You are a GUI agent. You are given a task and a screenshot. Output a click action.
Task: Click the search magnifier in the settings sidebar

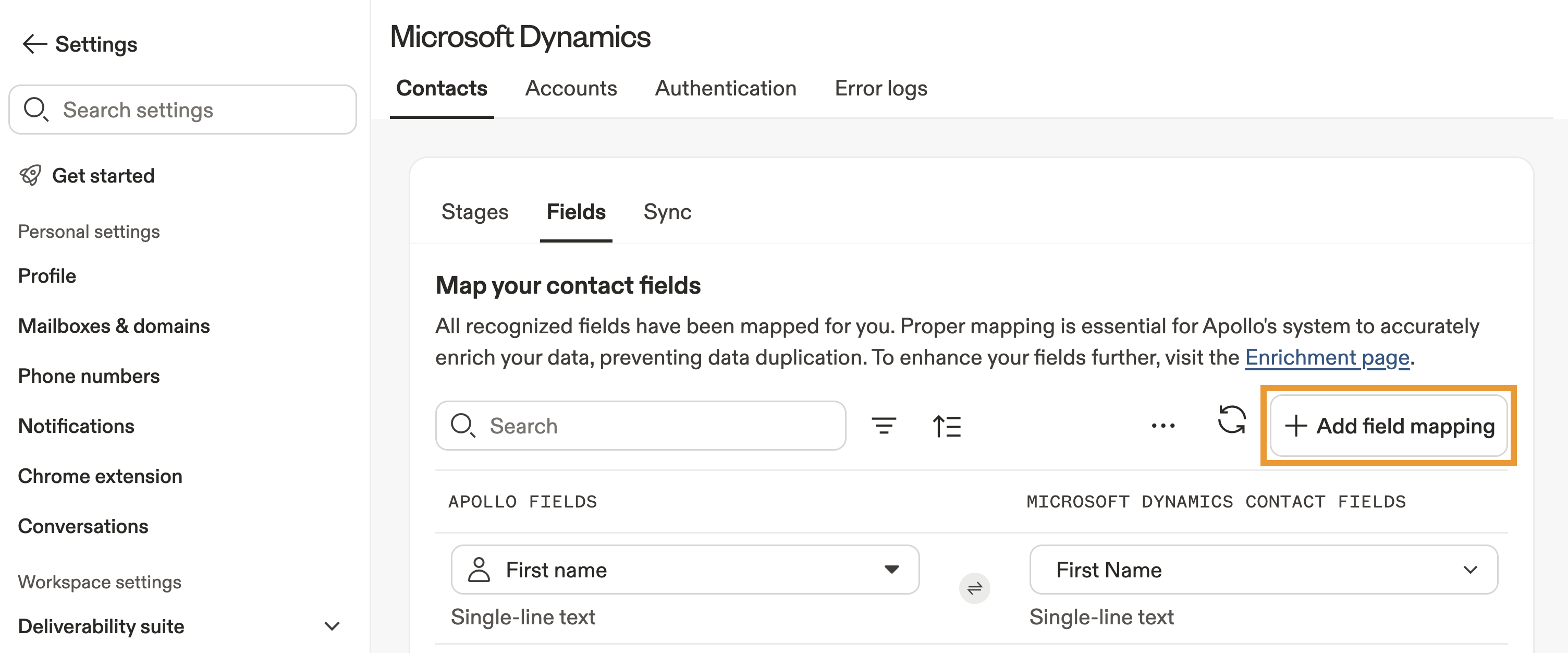tap(36, 110)
